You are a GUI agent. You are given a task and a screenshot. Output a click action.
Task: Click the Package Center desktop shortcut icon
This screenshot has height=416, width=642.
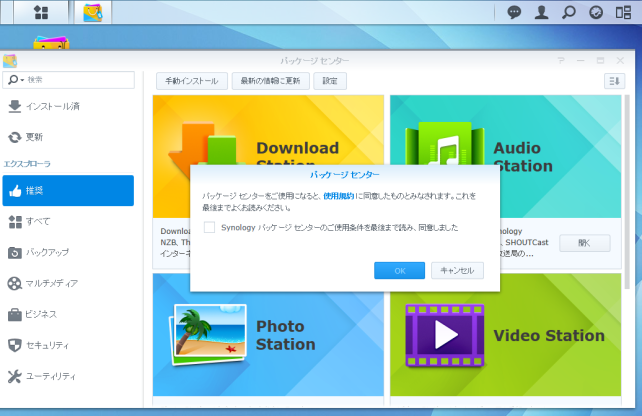point(51,43)
